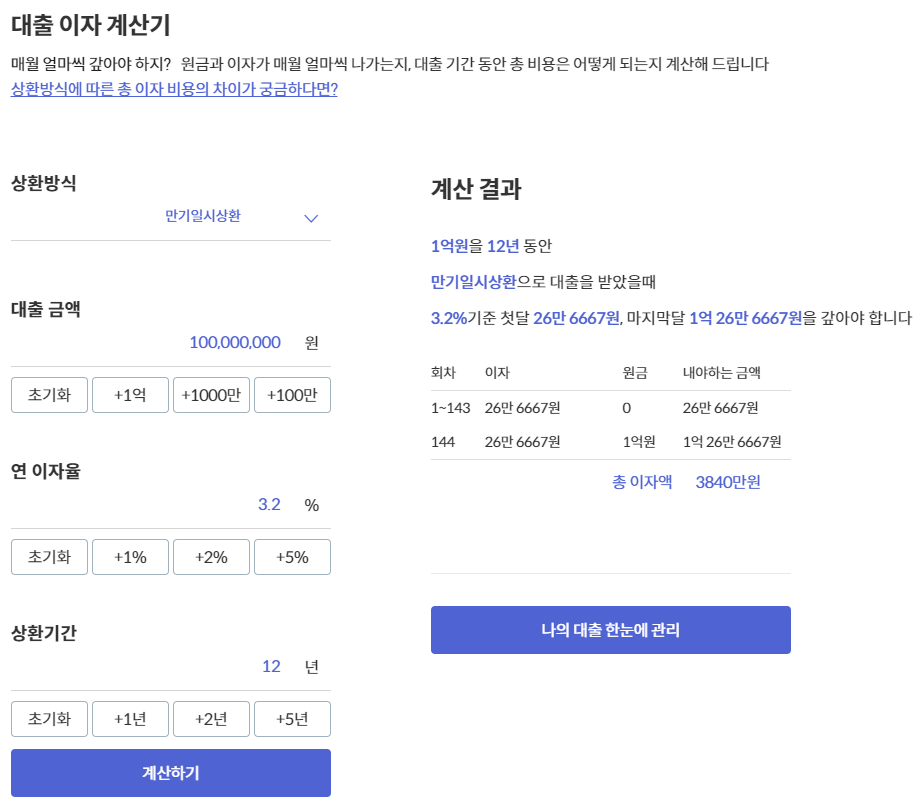
Task: Select the 대출 금액 section label
Action: [46, 309]
